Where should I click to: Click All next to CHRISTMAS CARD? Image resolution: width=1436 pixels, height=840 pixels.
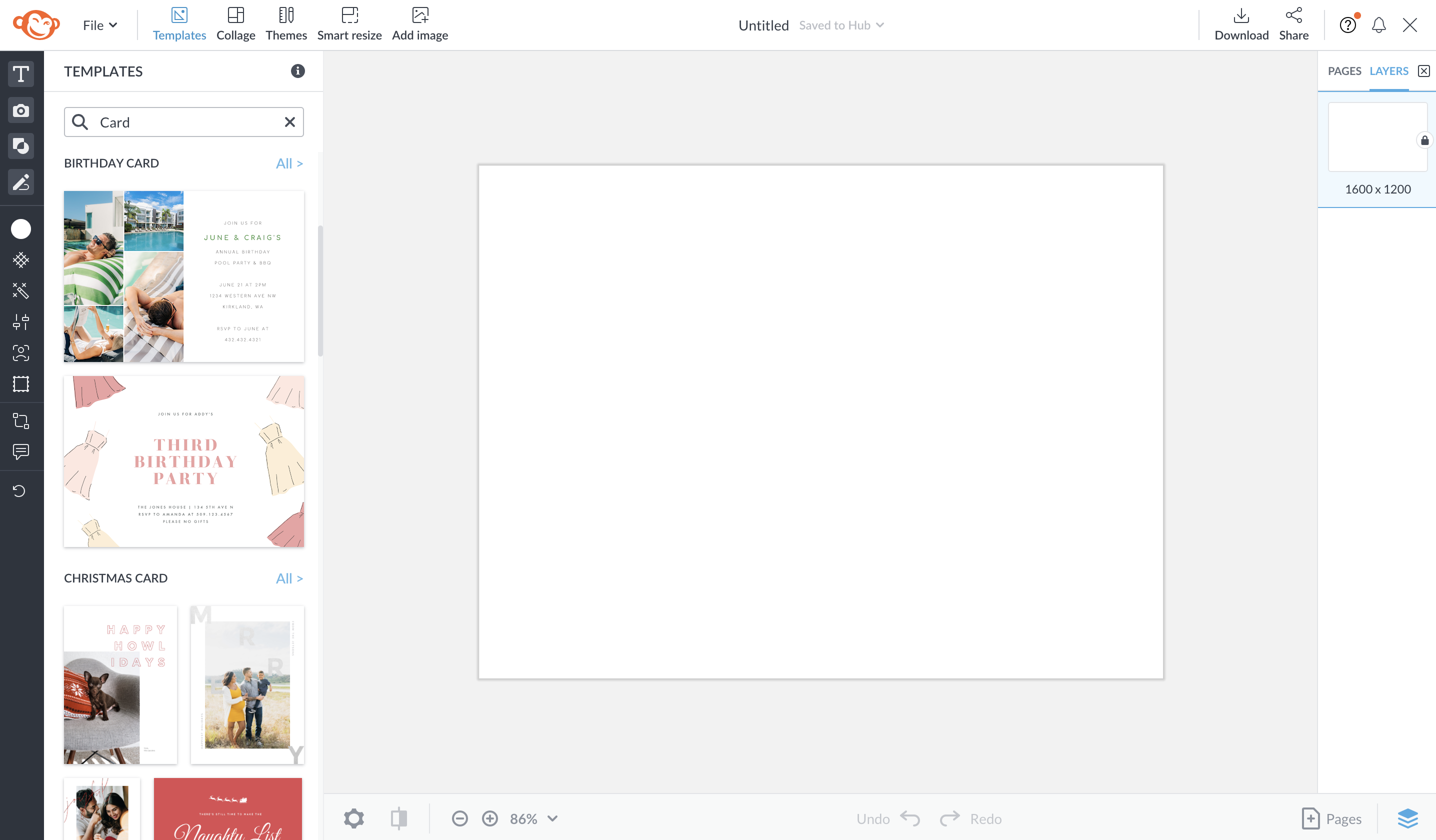pyautogui.click(x=290, y=578)
